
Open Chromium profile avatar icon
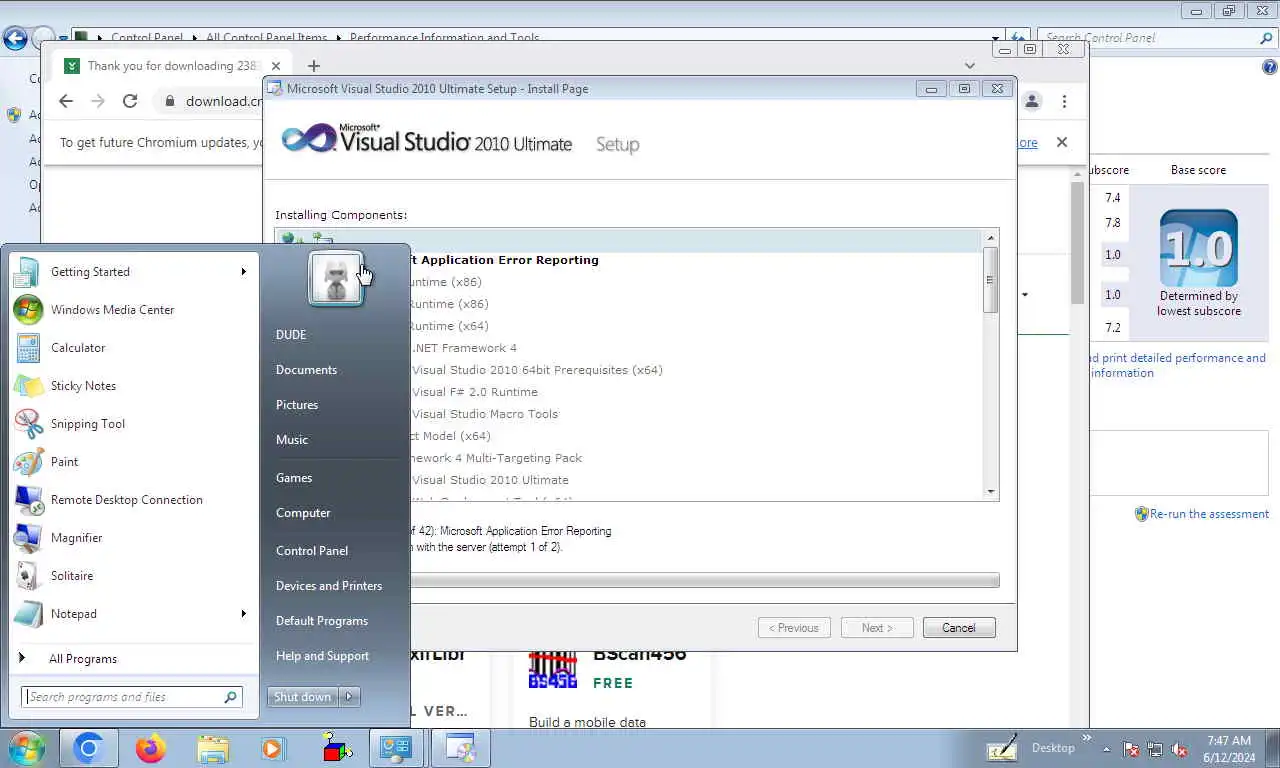pyautogui.click(x=1032, y=101)
